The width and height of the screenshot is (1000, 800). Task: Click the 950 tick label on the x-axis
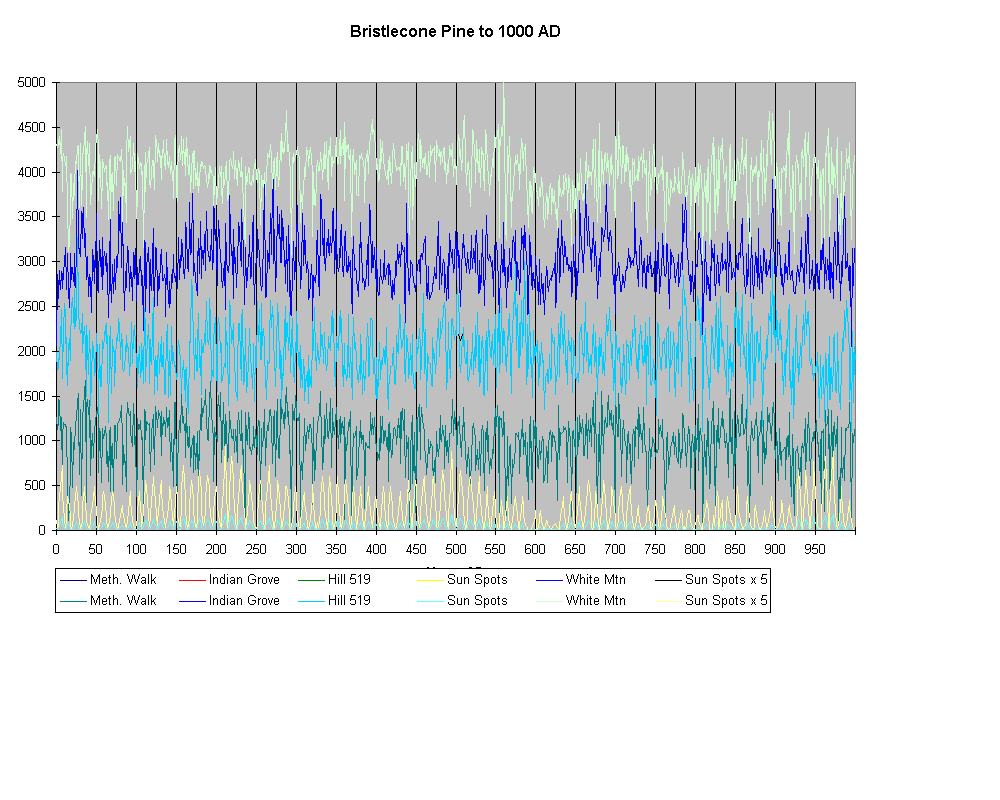coord(815,549)
